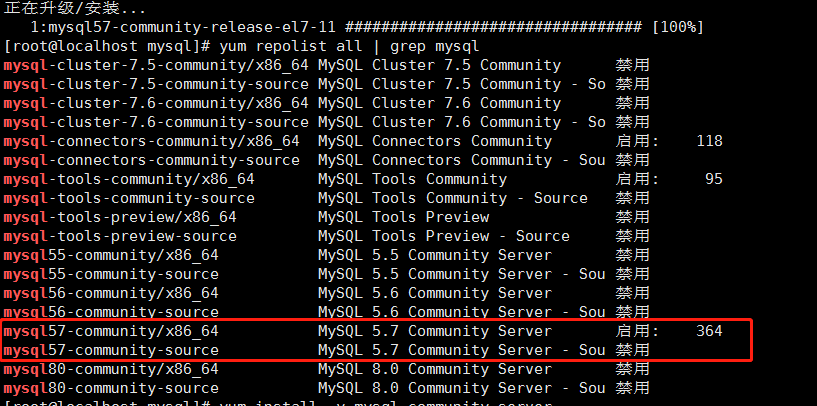This screenshot has height=406, width=817.
Task: Click the "正在升级/安装..." status line
Action: (x=75, y=8)
